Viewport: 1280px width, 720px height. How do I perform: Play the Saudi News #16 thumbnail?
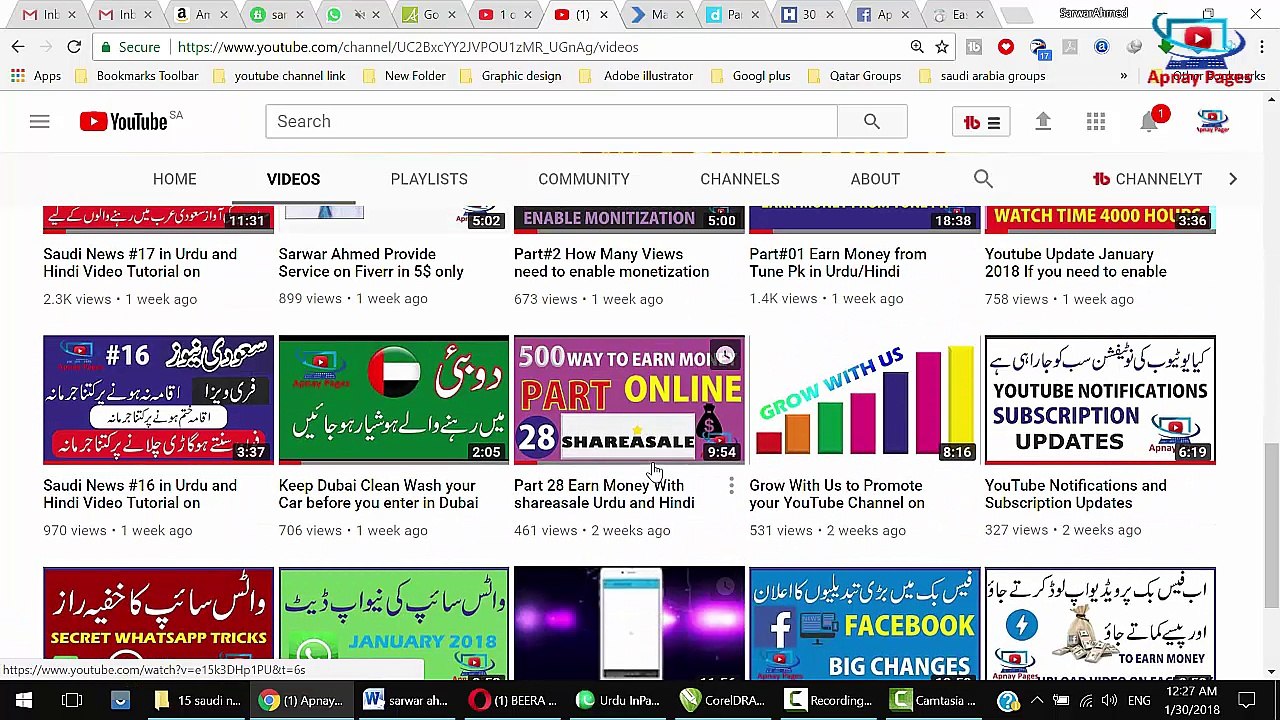coord(158,400)
